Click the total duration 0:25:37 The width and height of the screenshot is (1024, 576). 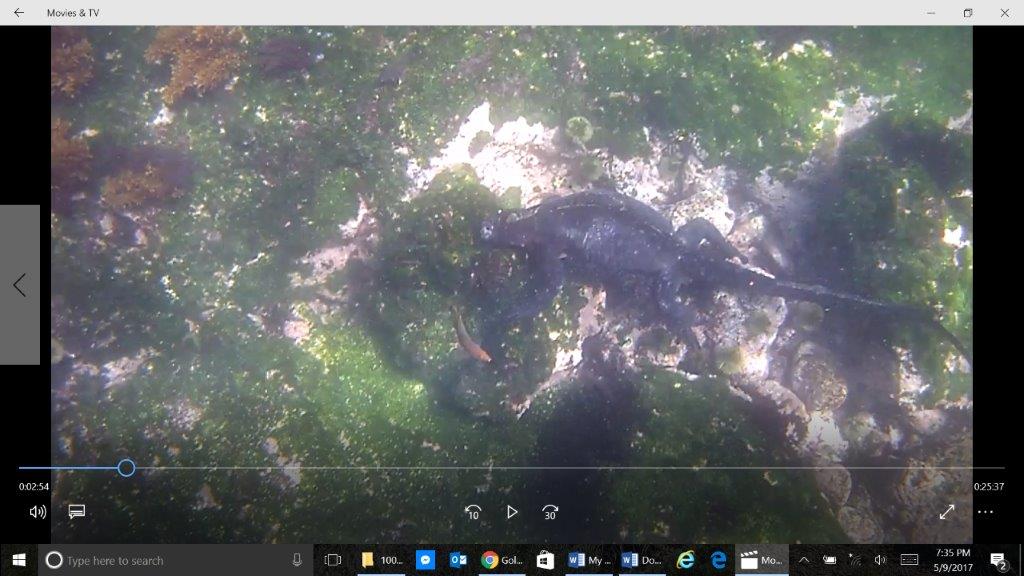tap(989, 487)
